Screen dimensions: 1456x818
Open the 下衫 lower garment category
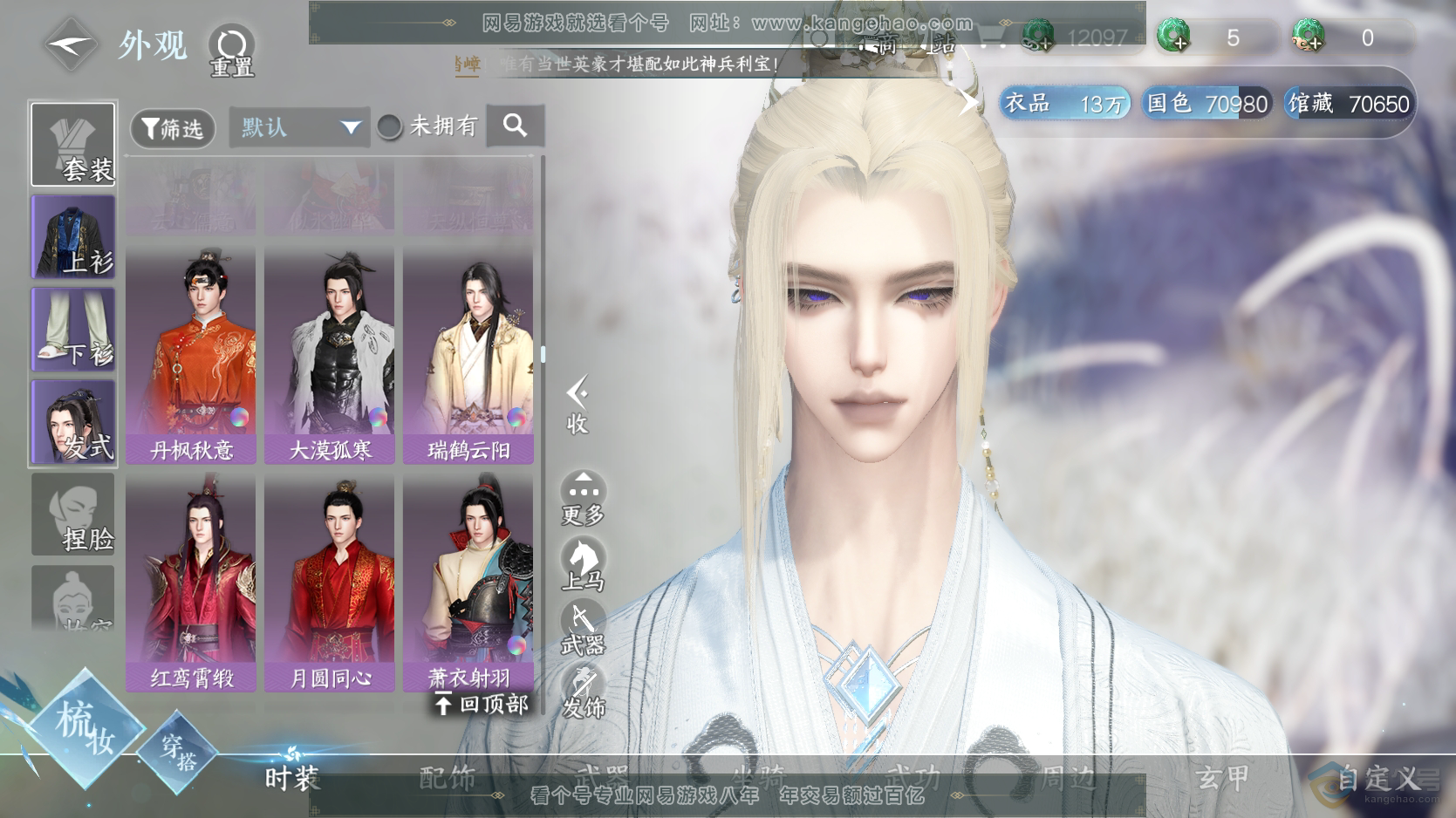[x=73, y=329]
